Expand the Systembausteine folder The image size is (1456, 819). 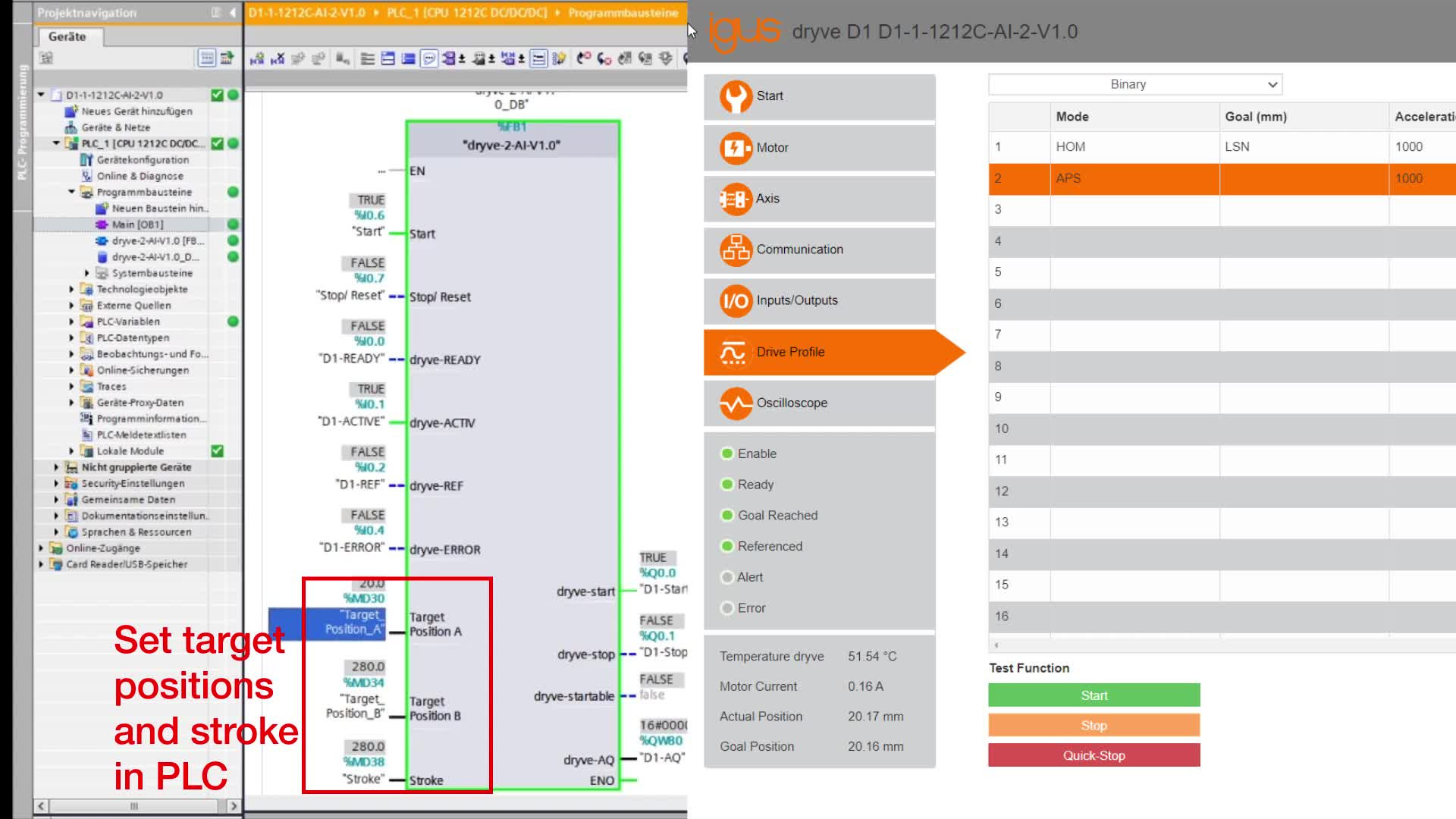point(86,273)
